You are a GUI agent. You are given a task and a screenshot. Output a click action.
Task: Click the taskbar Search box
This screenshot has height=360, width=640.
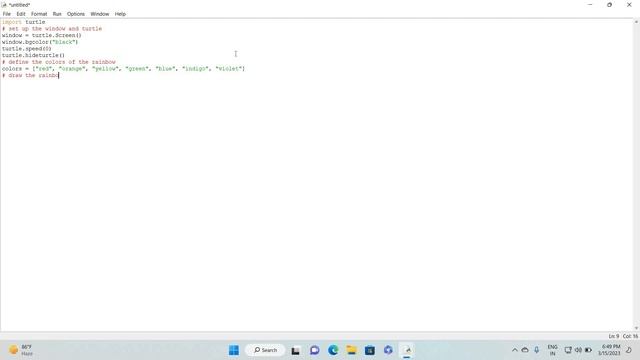click(x=265, y=350)
